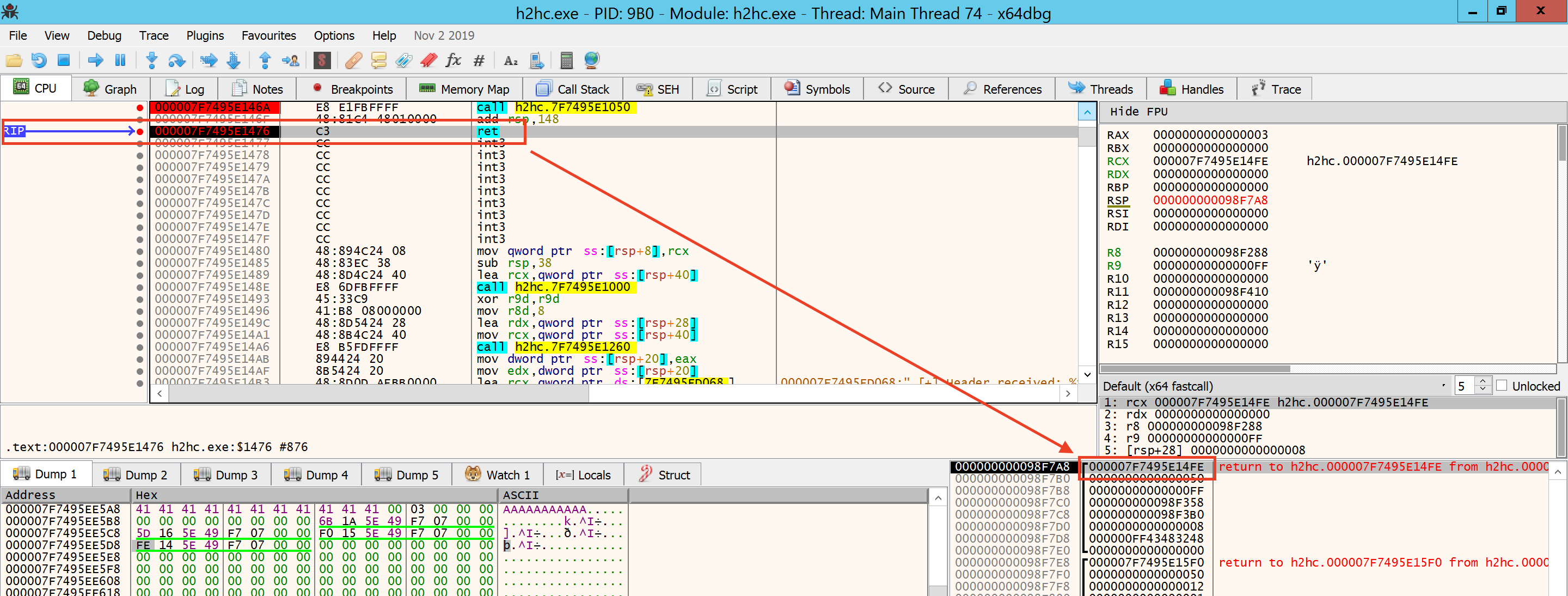Step into the instruction via toolbar icon
Image resolution: width=1568 pixels, height=596 pixels.
tap(151, 60)
